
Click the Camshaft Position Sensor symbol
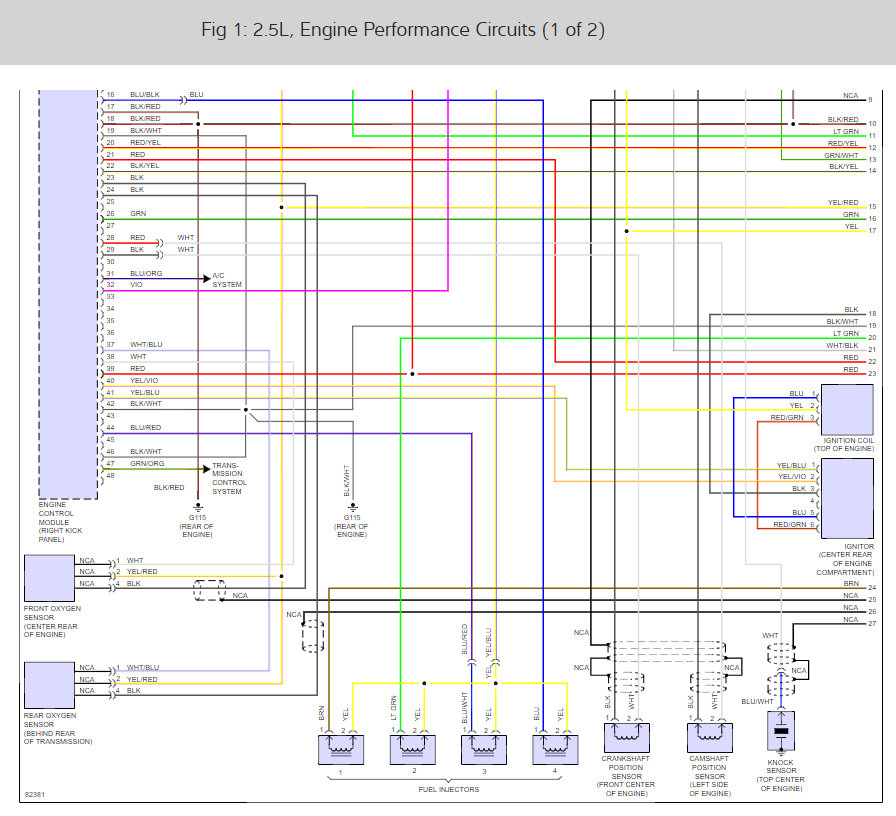pos(710,737)
